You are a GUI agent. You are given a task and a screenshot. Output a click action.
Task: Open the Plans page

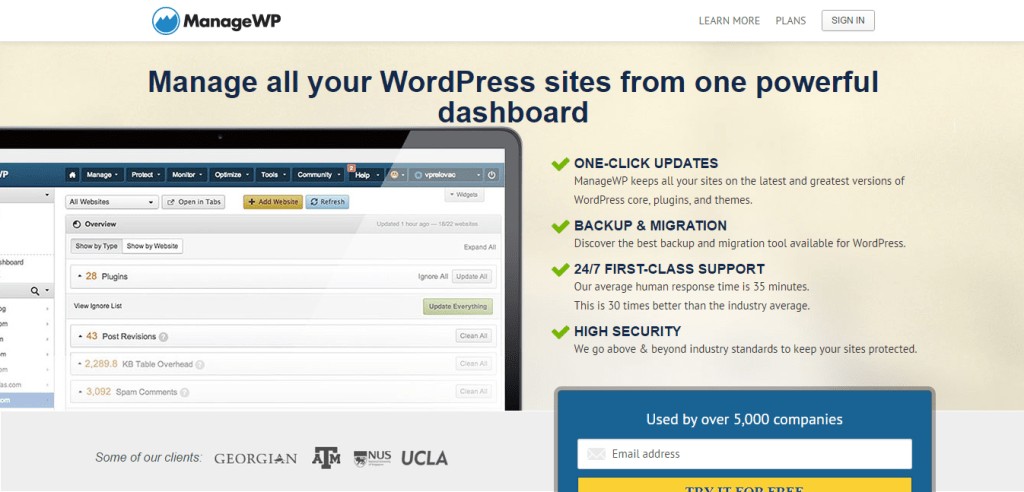[x=790, y=21]
